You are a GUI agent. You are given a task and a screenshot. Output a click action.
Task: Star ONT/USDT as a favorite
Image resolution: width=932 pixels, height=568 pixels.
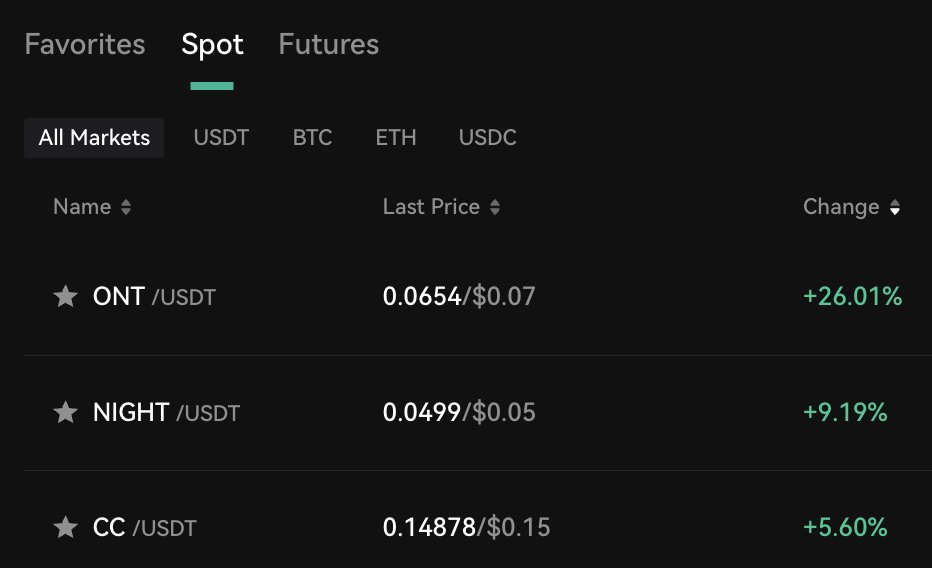click(65, 296)
